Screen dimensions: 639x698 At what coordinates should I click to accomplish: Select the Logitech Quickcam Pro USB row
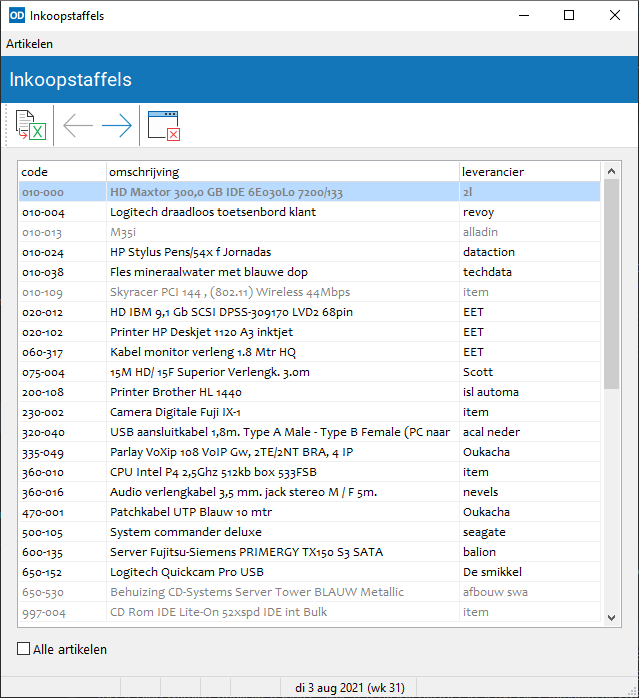(309, 572)
